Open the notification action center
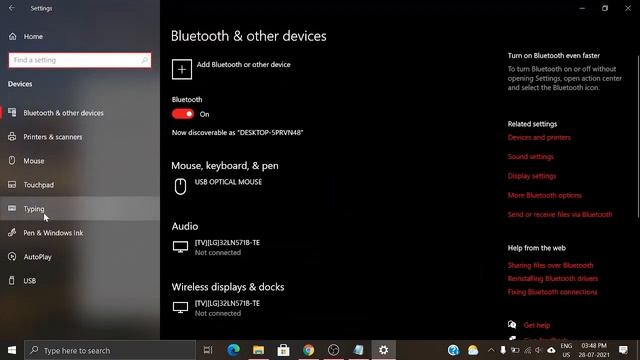This screenshot has height=360, width=640. click(x=623, y=350)
